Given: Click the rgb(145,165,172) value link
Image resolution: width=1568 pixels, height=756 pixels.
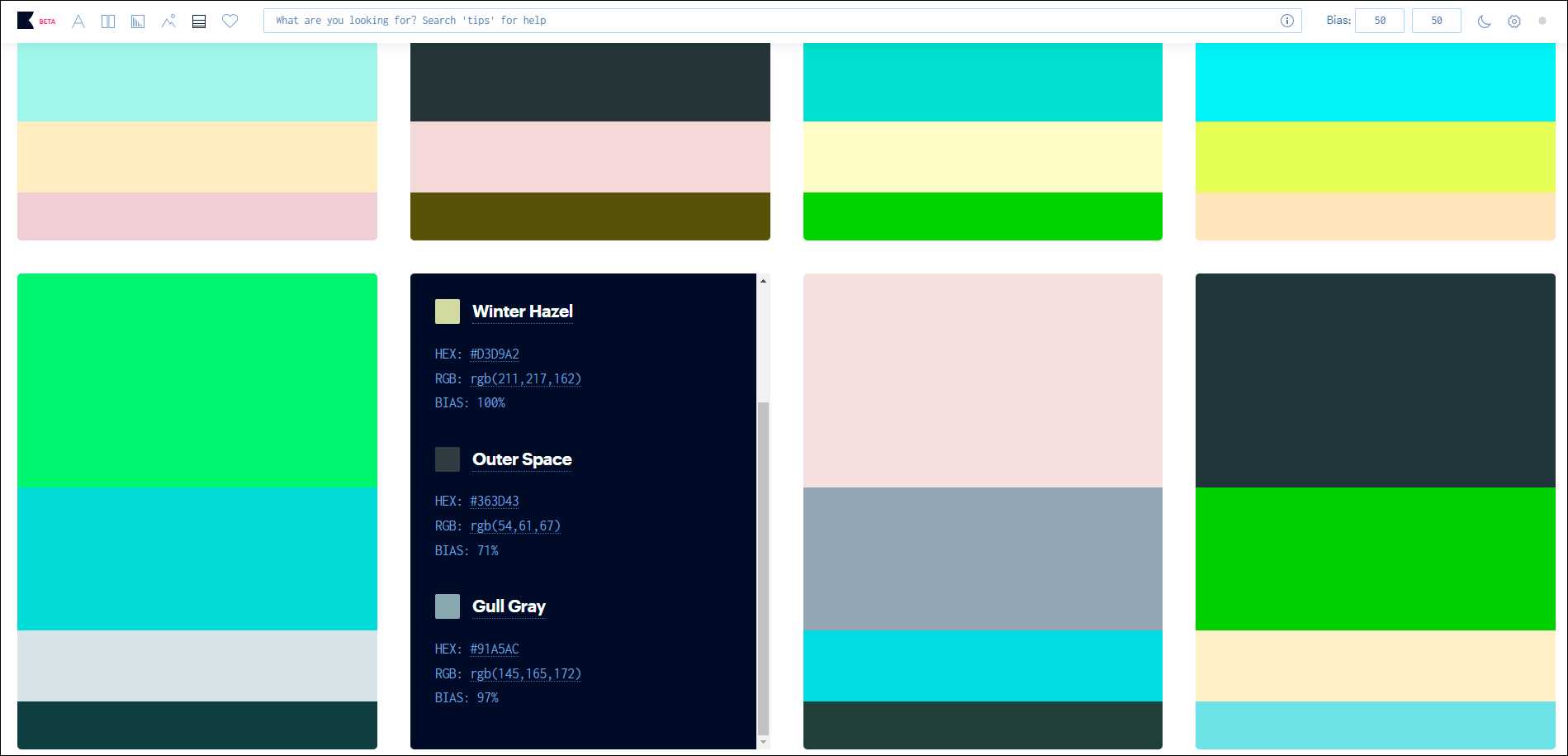Looking at the screenshot, I should coord(525,674).
